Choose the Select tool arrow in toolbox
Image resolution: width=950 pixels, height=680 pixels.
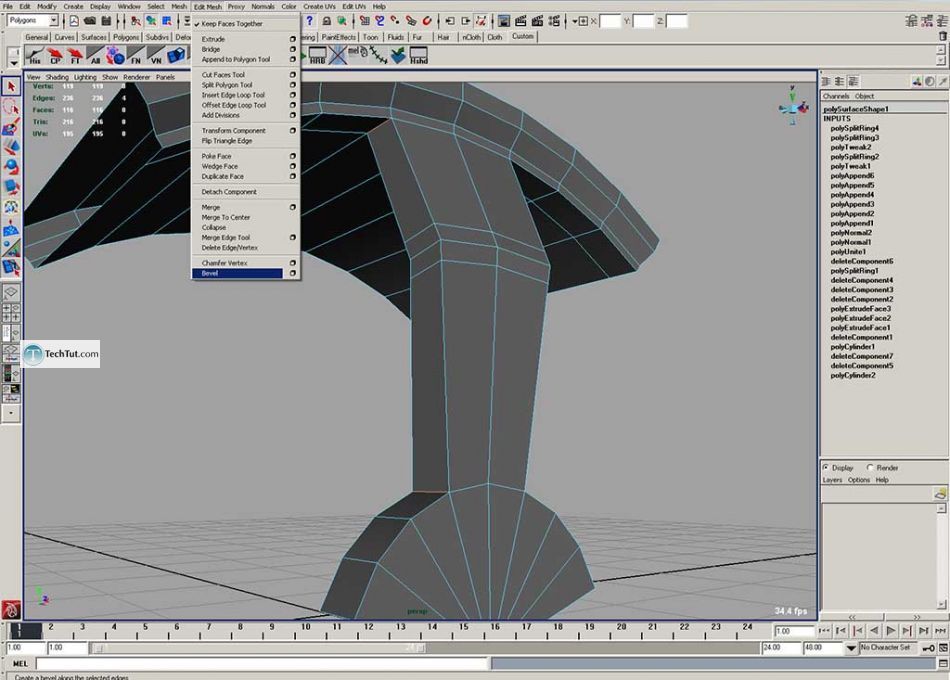[11, 87]
